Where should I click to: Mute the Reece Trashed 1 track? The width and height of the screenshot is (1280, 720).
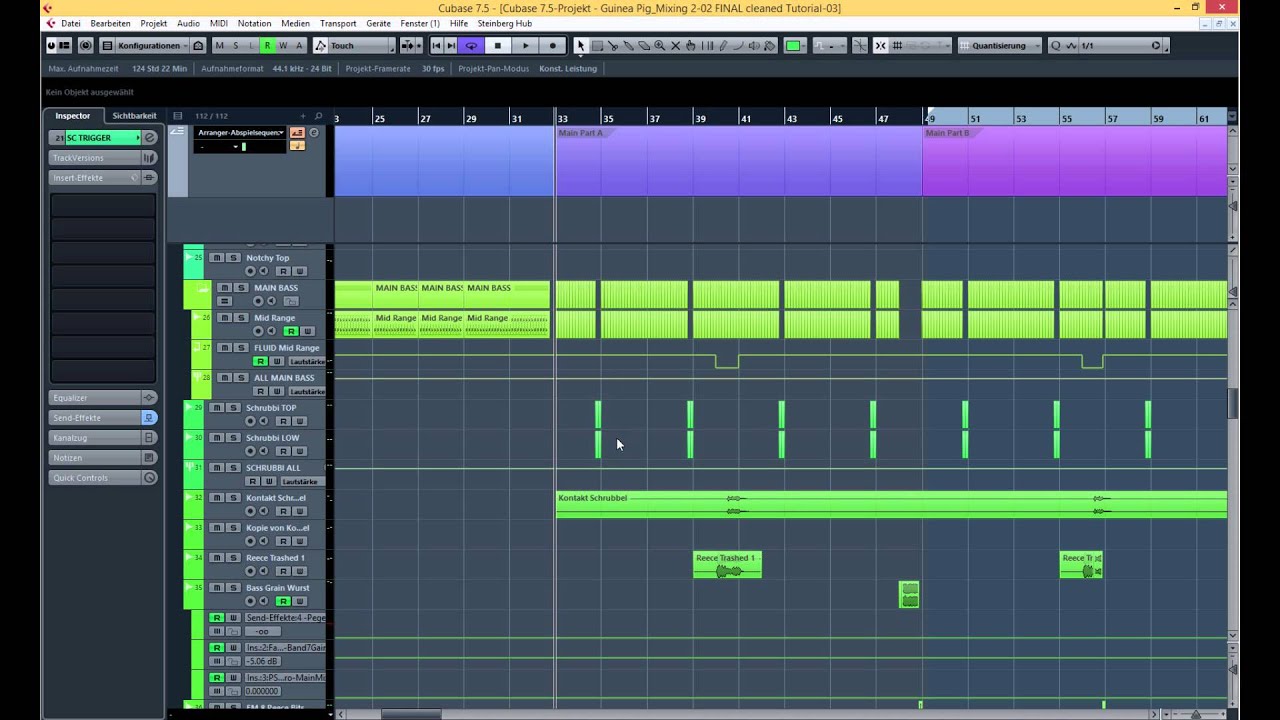point(216,558)
